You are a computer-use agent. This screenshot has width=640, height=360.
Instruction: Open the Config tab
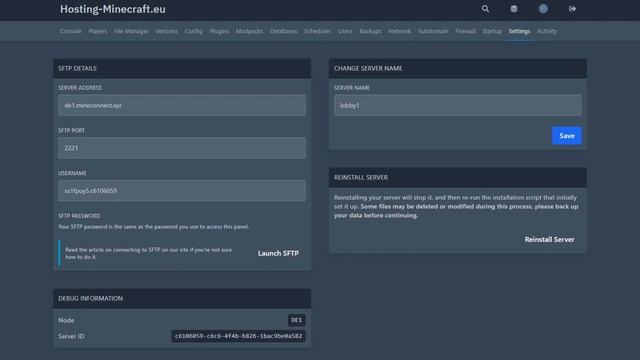193,31
